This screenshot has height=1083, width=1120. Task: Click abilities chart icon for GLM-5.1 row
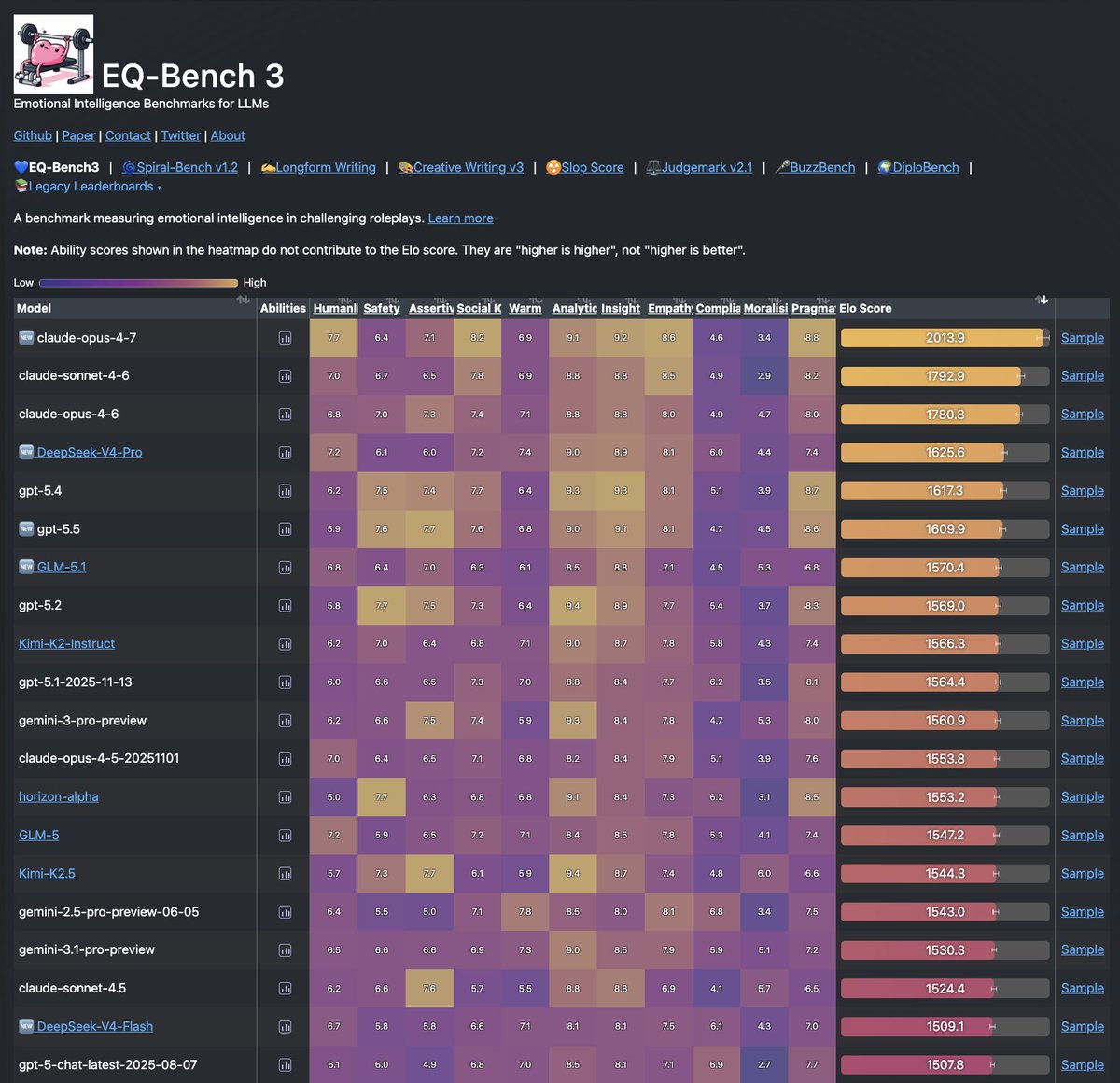click(285, 568)
